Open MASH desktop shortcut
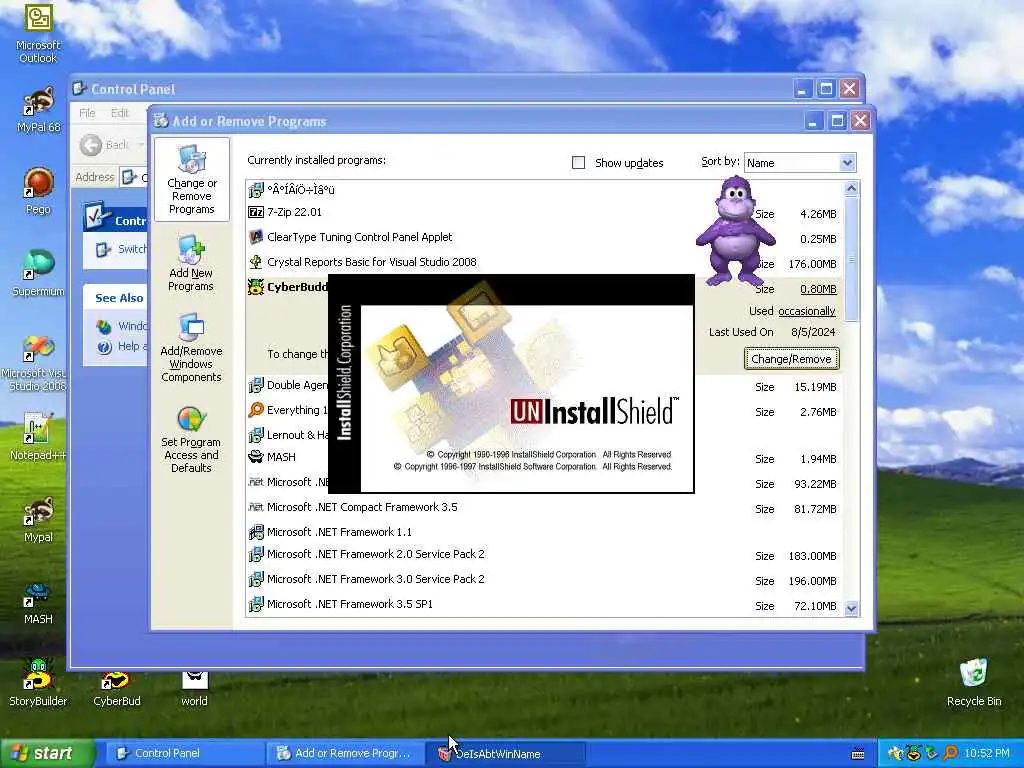Viewport: 1024px width, 768px height. (x=38, y=602)
